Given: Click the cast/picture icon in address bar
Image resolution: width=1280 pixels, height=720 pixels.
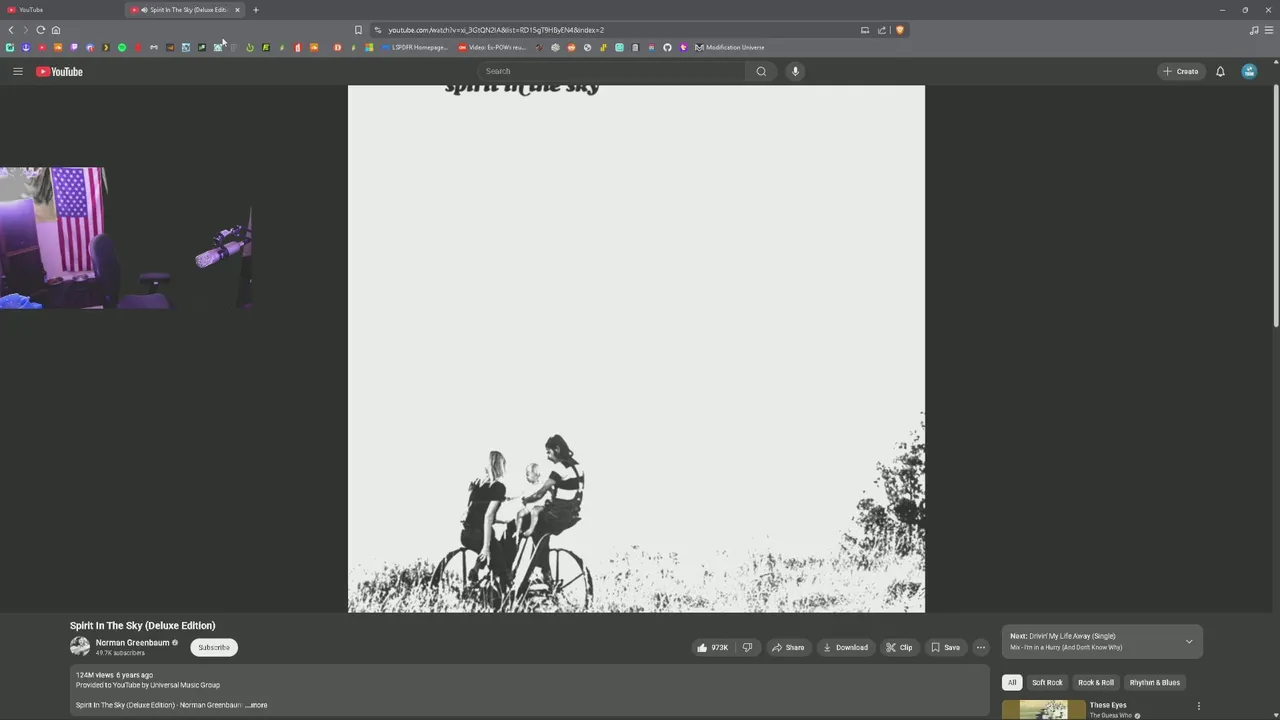Looking at the screenshot, I should tap(865, 30).
